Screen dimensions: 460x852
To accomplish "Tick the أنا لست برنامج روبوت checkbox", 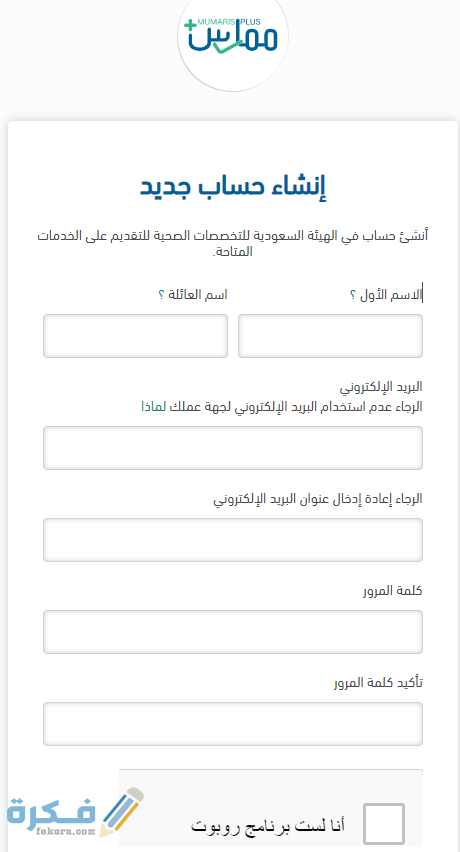I will [x=384, y=824].
